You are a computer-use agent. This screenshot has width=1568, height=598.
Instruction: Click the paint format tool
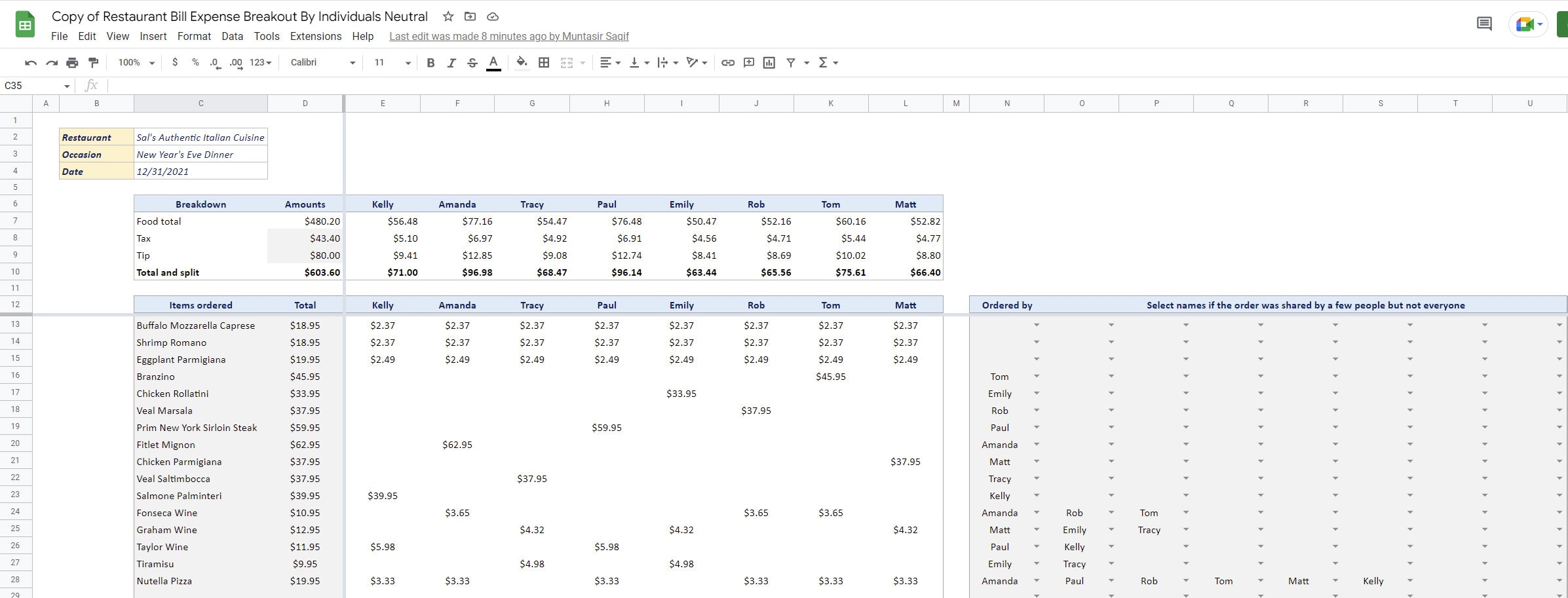pos(93,62)
